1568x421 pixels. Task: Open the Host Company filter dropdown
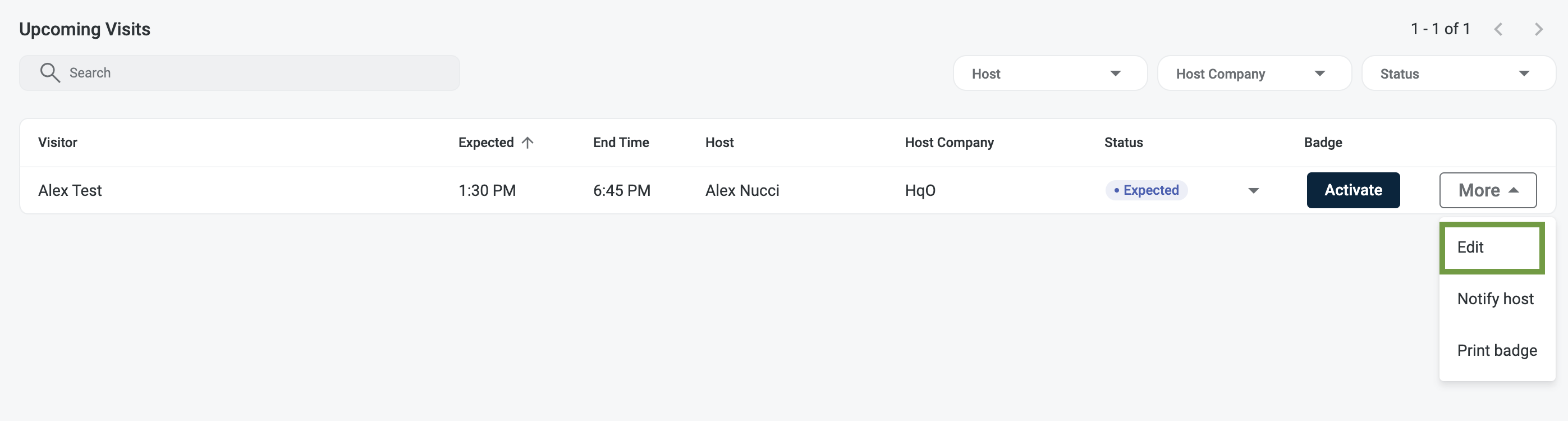(x=1253, y=74)
